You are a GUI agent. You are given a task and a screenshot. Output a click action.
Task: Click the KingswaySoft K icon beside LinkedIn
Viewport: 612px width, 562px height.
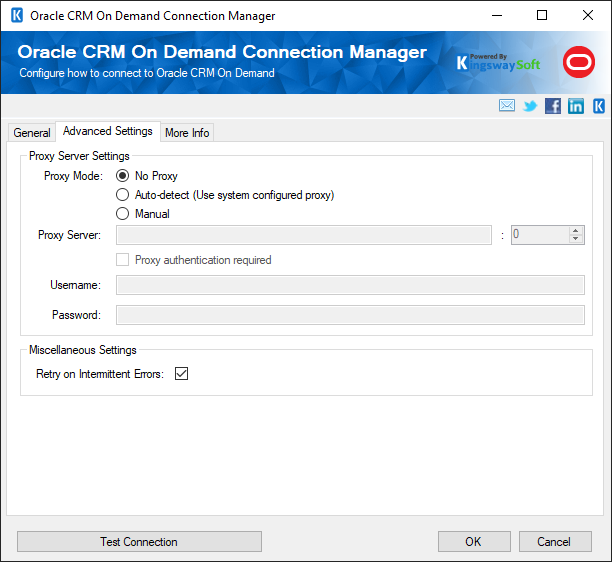coord(599,106)
